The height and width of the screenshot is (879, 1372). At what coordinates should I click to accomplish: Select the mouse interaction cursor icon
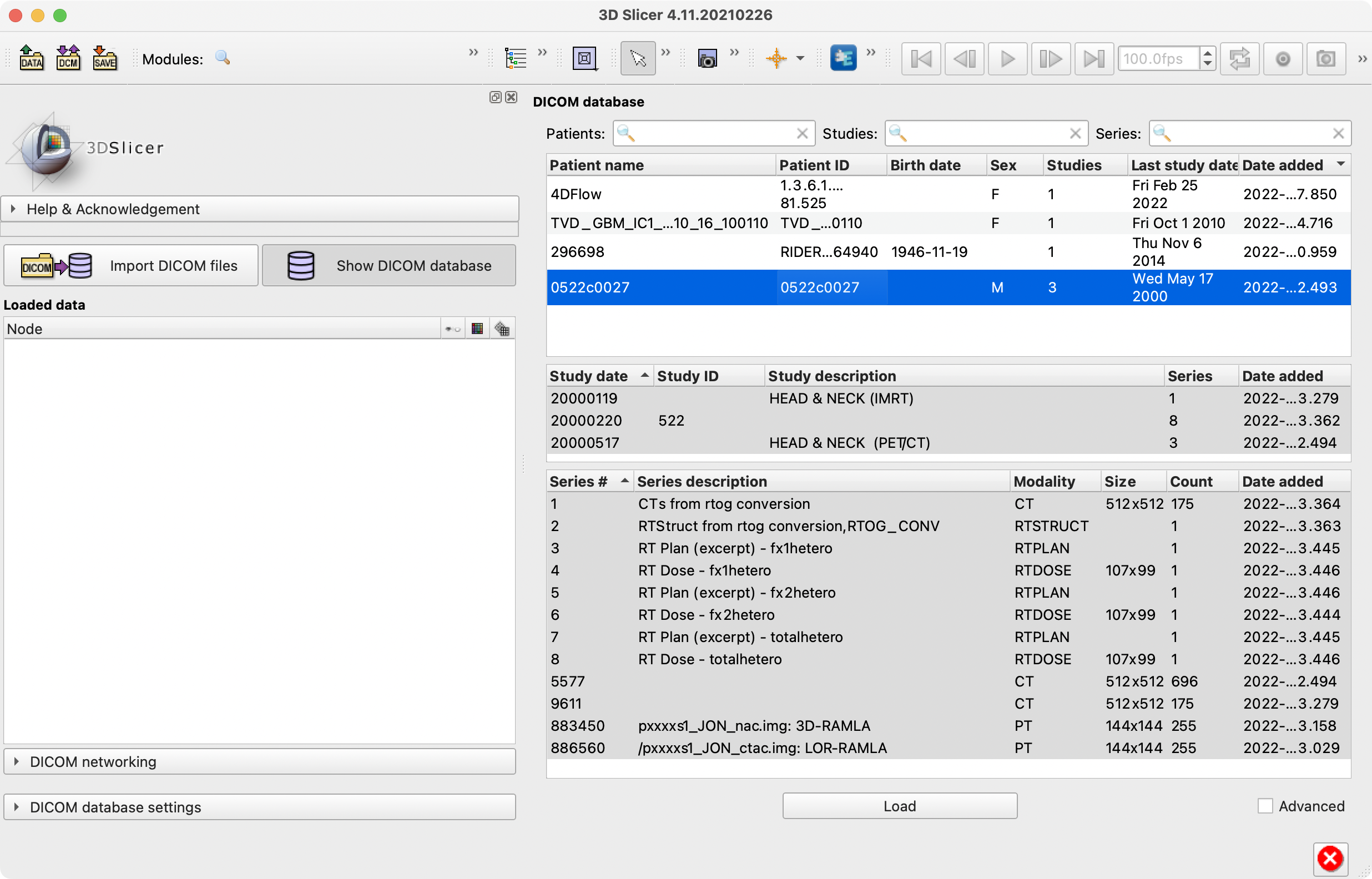click(638, 58)
